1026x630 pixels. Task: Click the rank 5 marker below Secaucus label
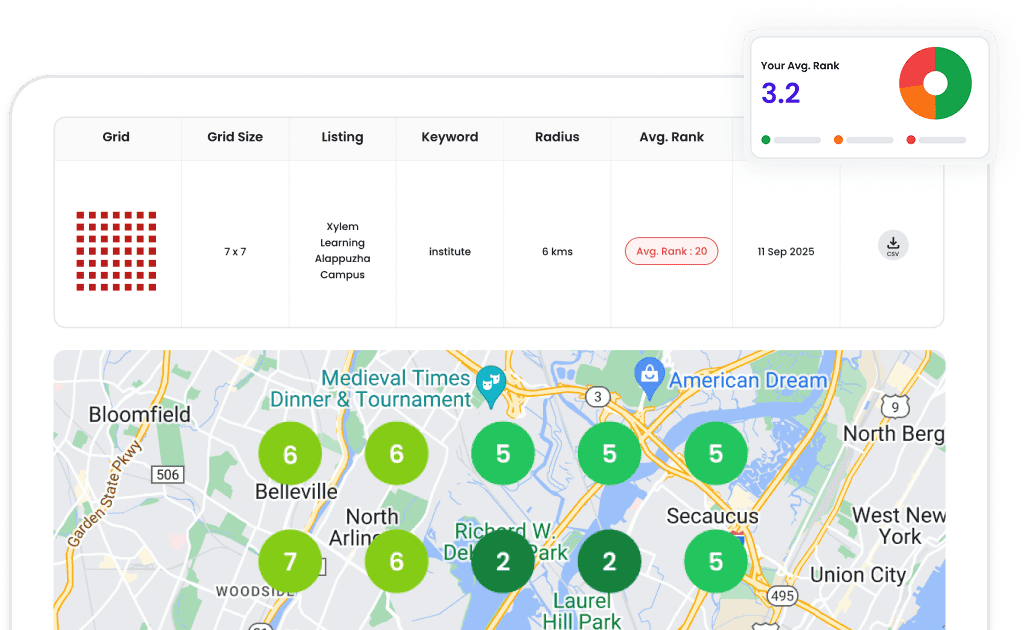(x=716, y=561)
